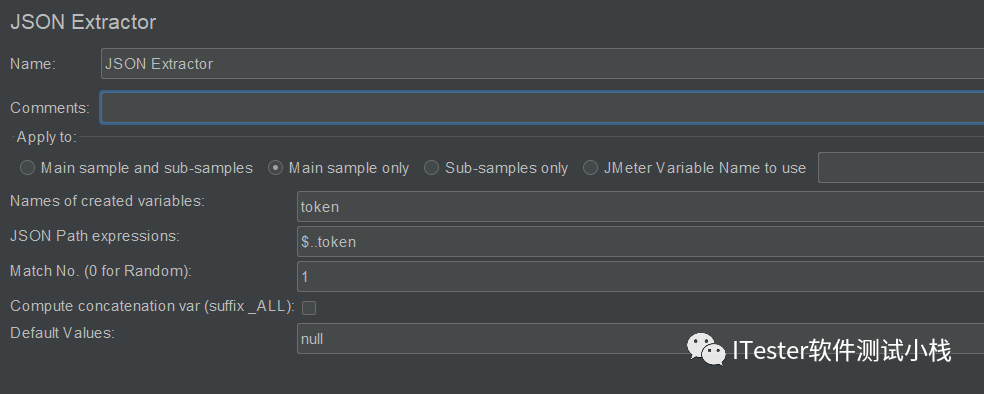Click the 'Default Values:' label
The height and width of the screenshot is (394, 984).
tap(62, 333)
